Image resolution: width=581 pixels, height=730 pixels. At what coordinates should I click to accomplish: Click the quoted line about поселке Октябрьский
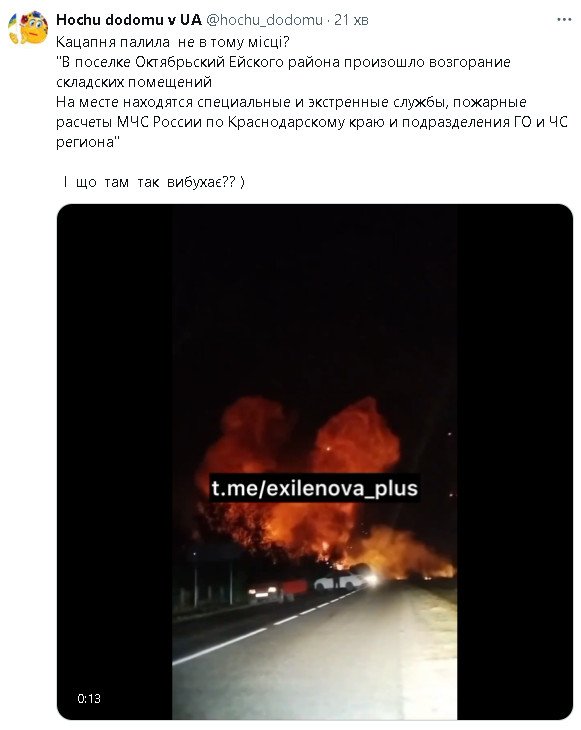(283, 62)
